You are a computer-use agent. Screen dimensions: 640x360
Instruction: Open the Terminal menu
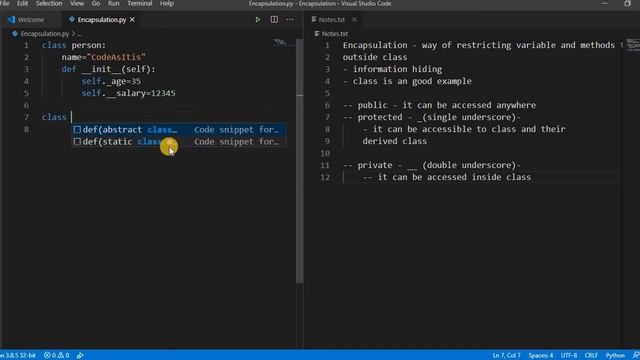tap(140, 4)
